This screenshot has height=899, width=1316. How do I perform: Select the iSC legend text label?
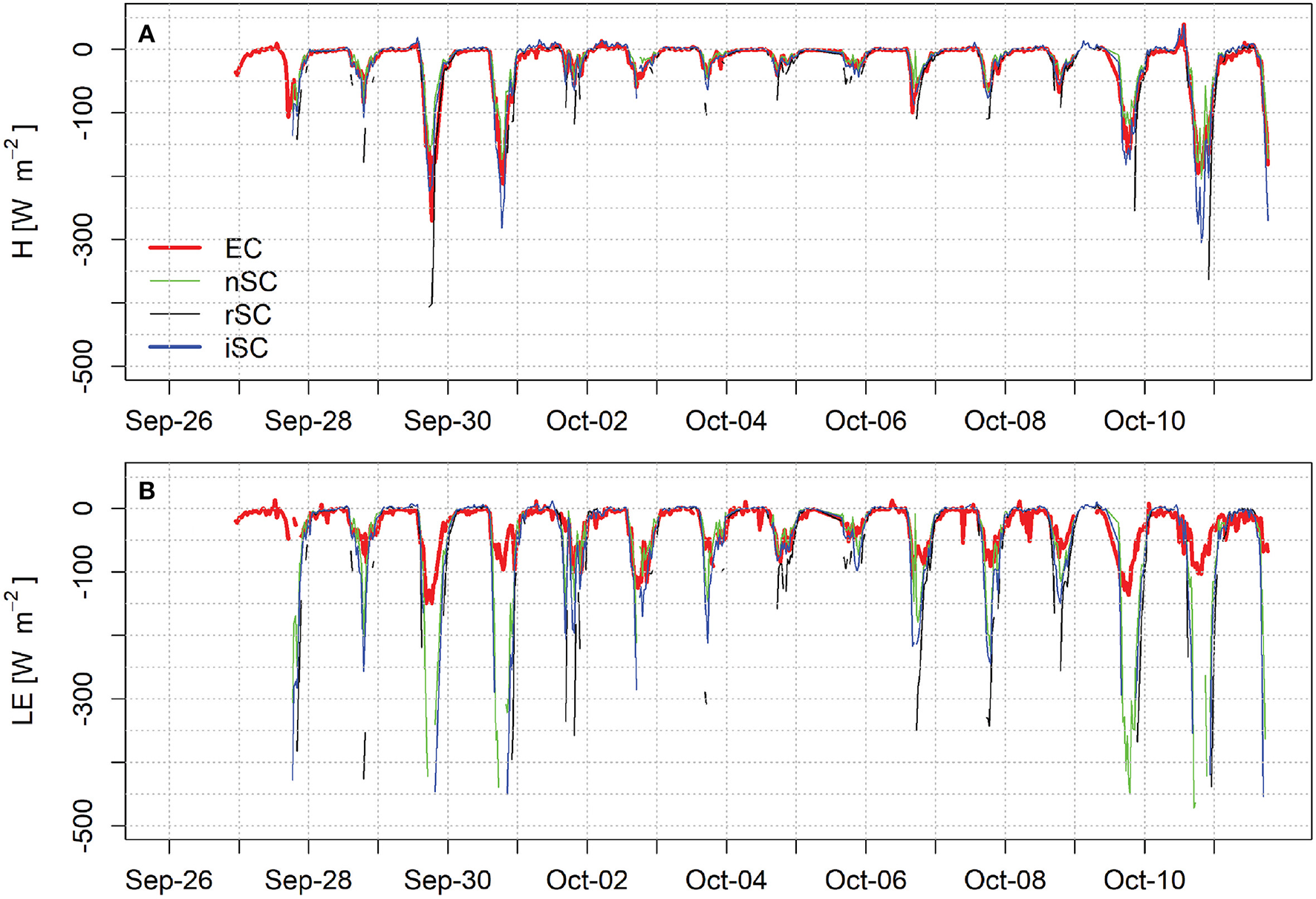[x=246, y=348]
